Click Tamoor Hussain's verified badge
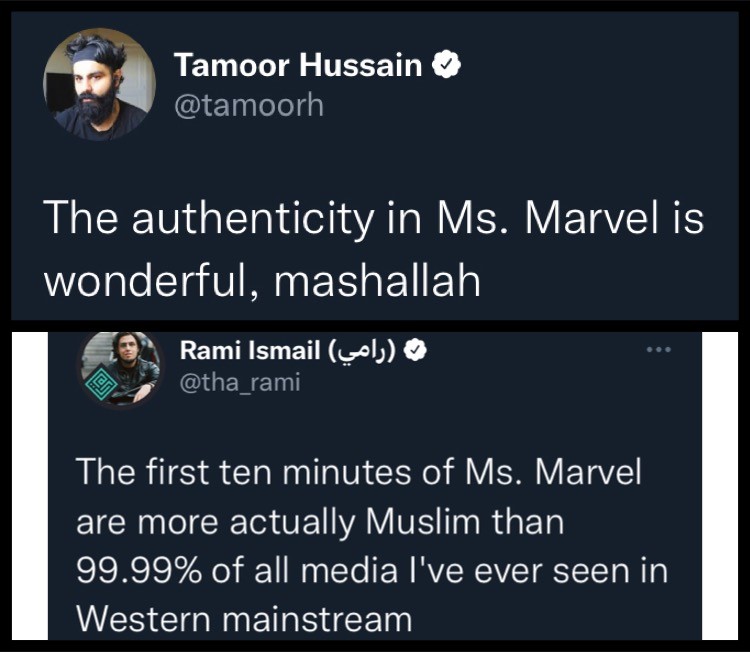The width and height of the screenshot is (750, 652). coord(445,67)
